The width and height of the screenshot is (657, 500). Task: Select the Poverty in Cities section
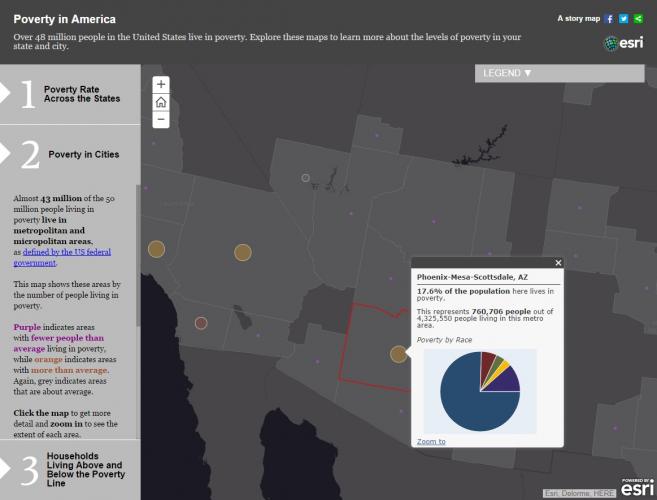[x=70, y=154]
